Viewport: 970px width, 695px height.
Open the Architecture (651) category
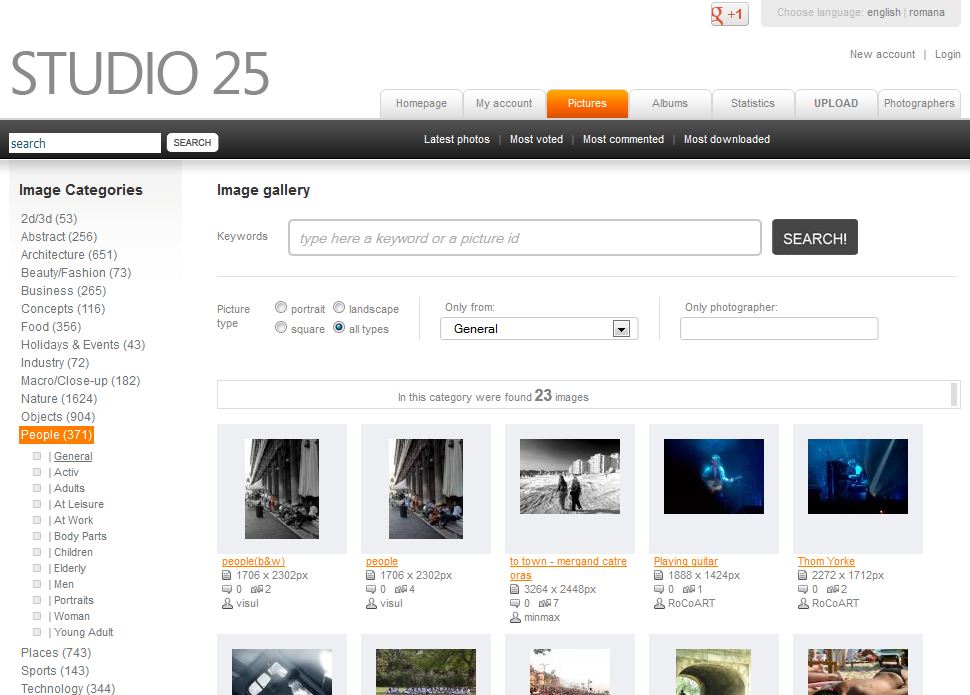[69, 254]
